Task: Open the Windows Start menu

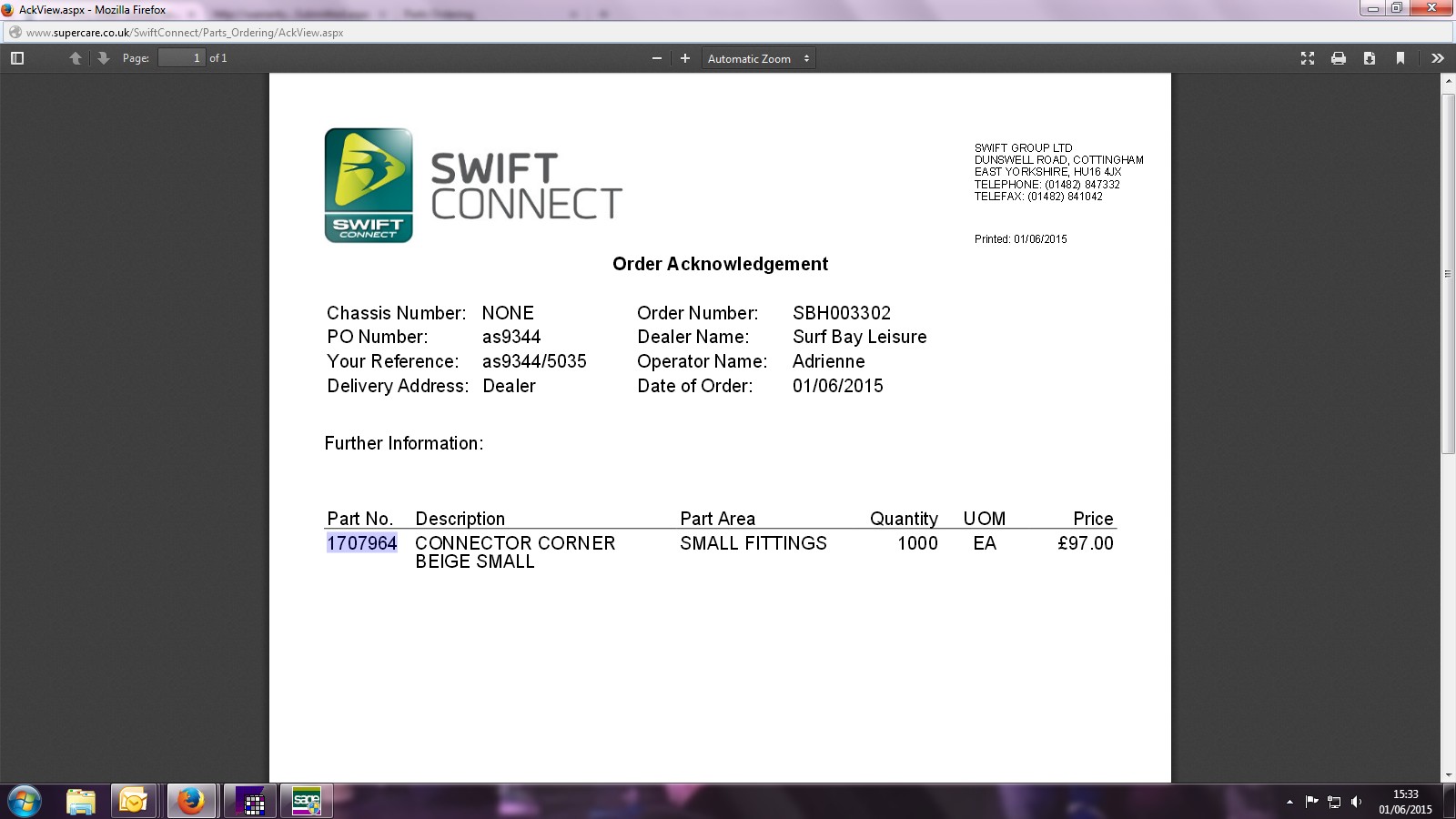Action: 25,802
